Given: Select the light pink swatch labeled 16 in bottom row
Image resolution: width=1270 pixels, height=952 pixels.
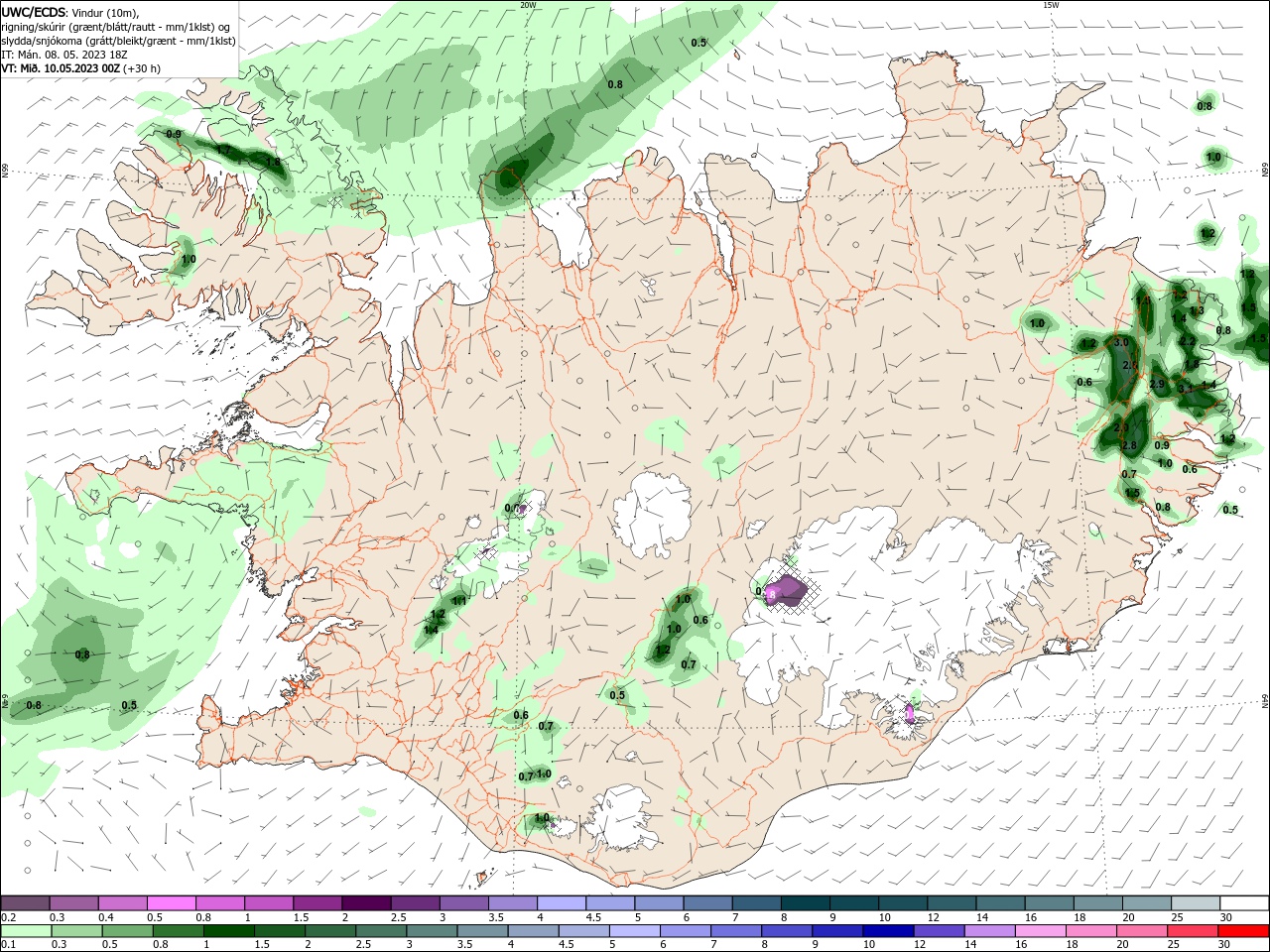Looking at the screenshot, I should 1041,931.
